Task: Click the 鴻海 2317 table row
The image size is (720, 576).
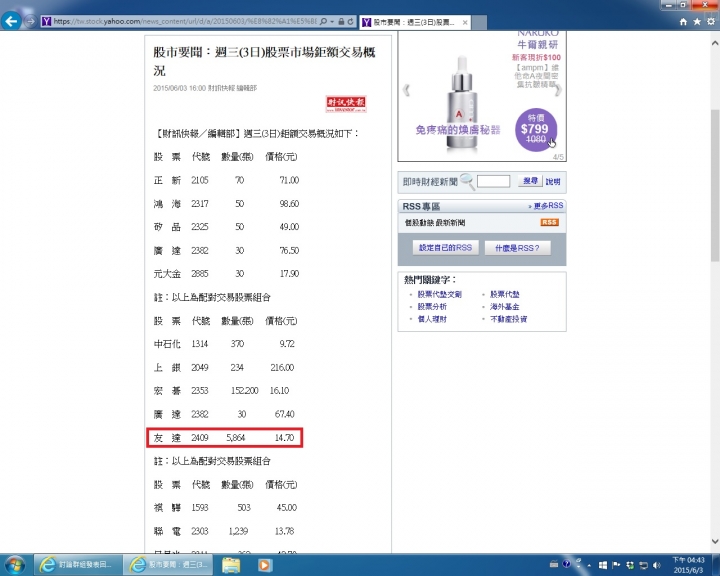Action: coord(226,203)
